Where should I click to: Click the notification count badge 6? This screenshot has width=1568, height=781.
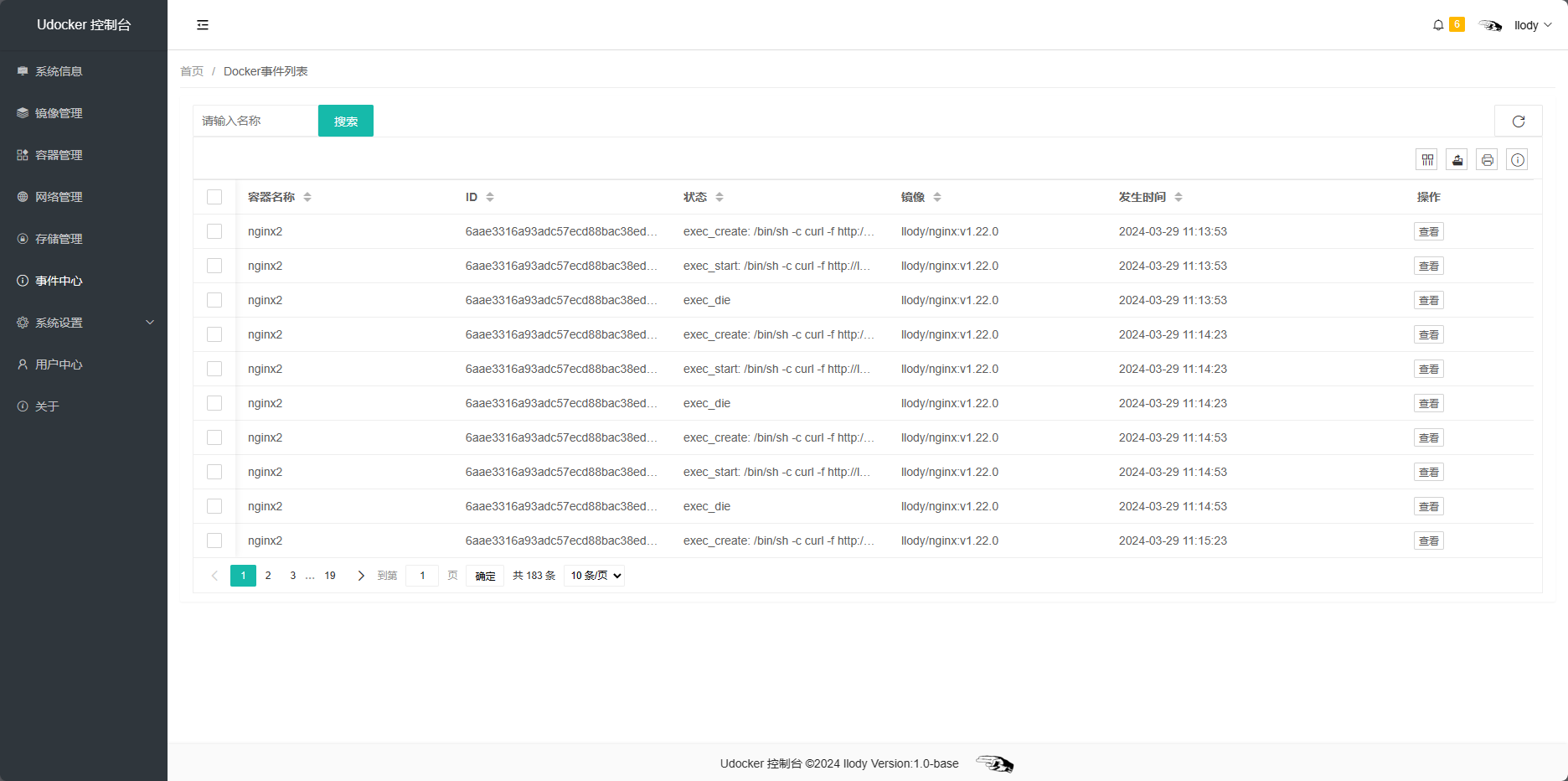point(1457,24)
